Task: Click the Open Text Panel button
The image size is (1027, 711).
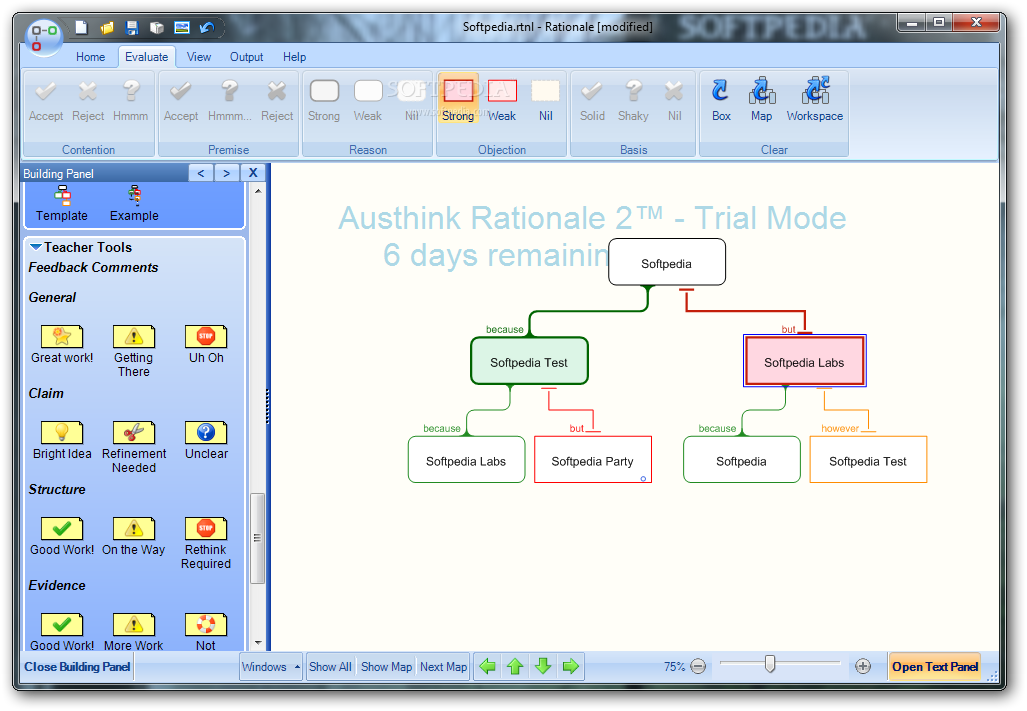Action: [935, 666]
